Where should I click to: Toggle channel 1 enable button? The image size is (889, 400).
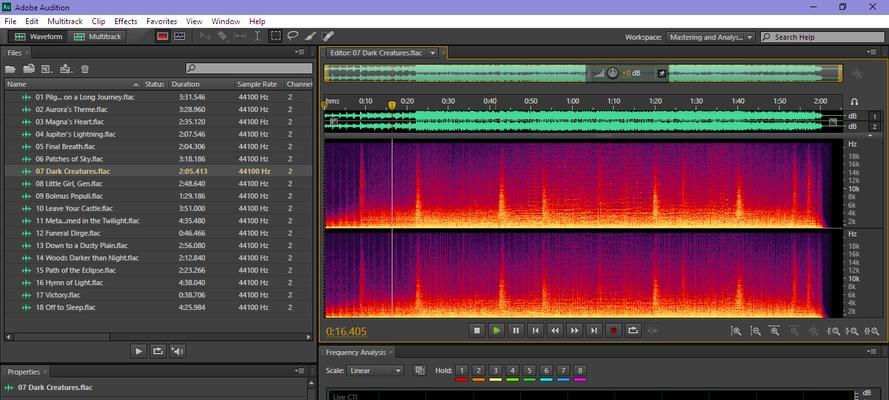pos(874,116)
